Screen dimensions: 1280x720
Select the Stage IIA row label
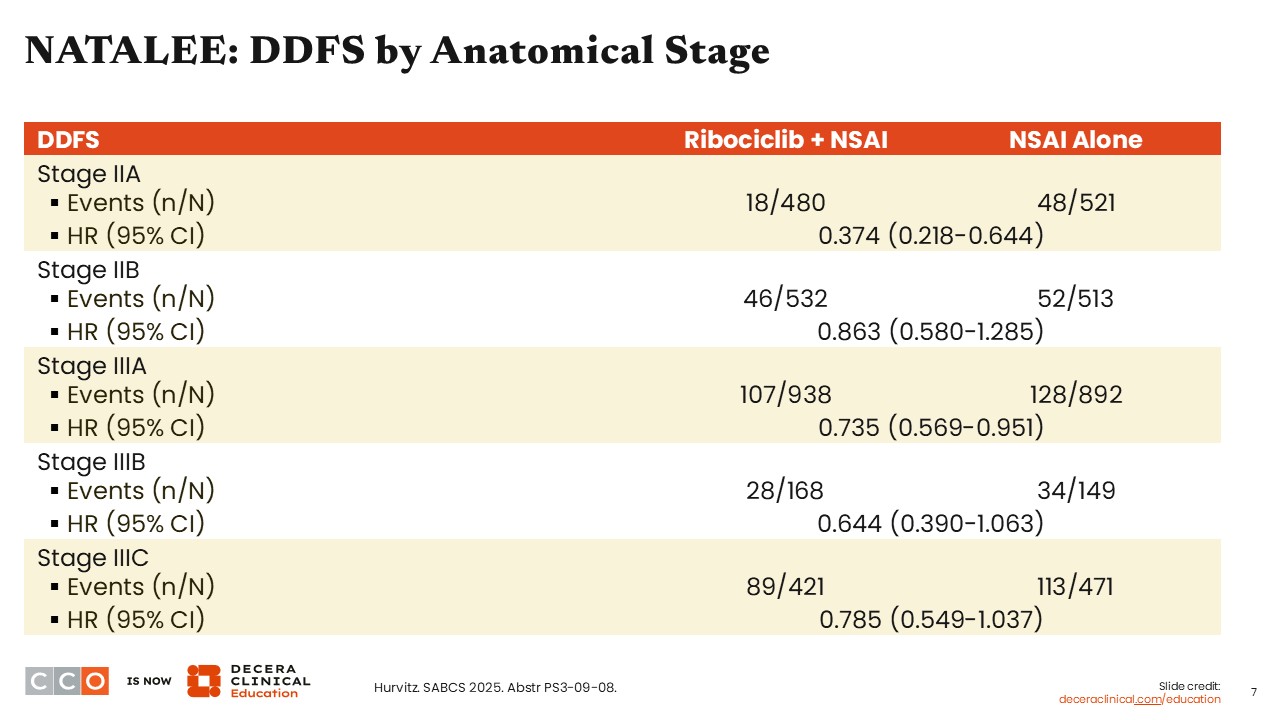click(x=88, y=174)
